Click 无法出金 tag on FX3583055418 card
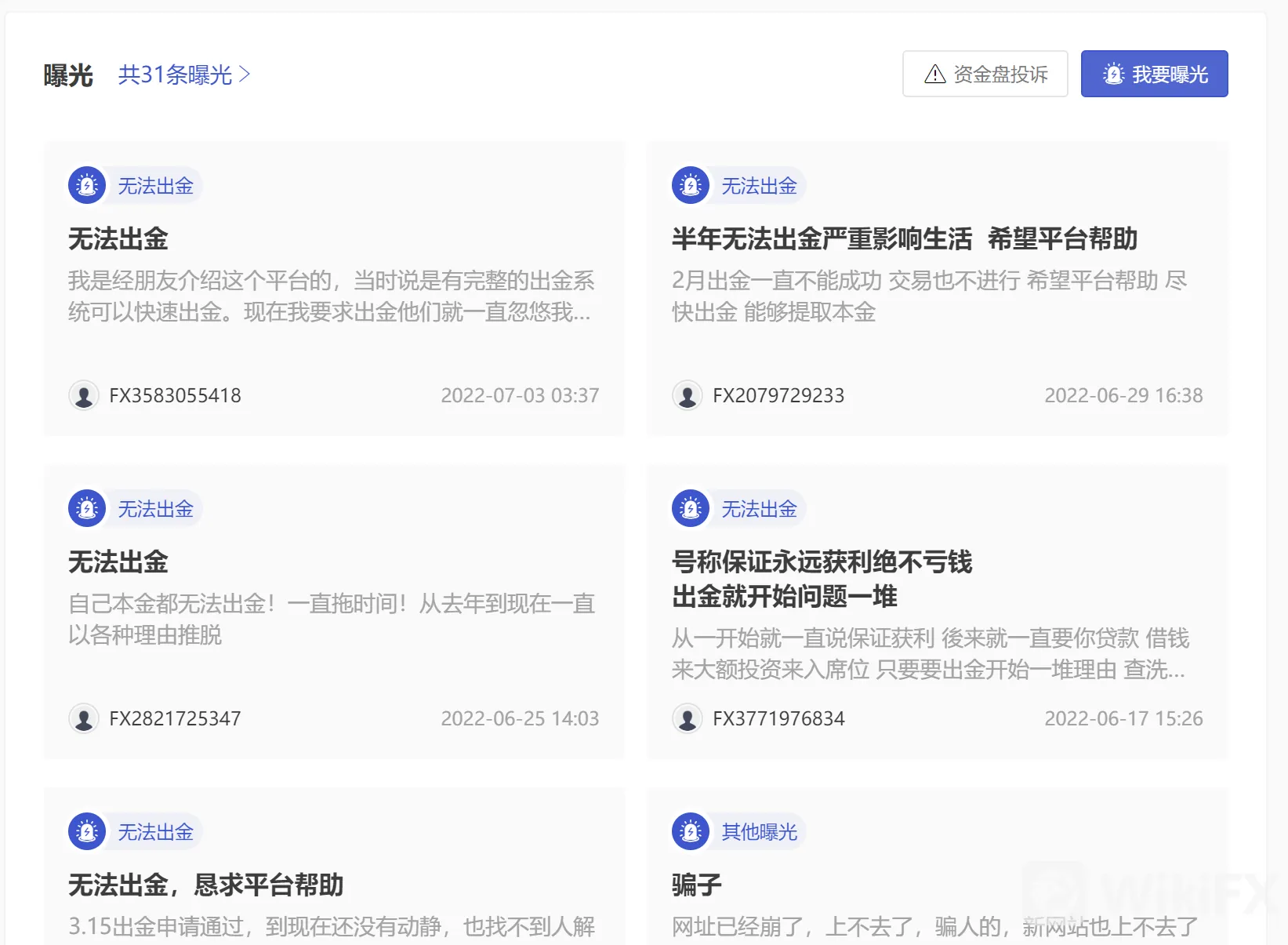The image size is (1288, 945). click(155, 186)
